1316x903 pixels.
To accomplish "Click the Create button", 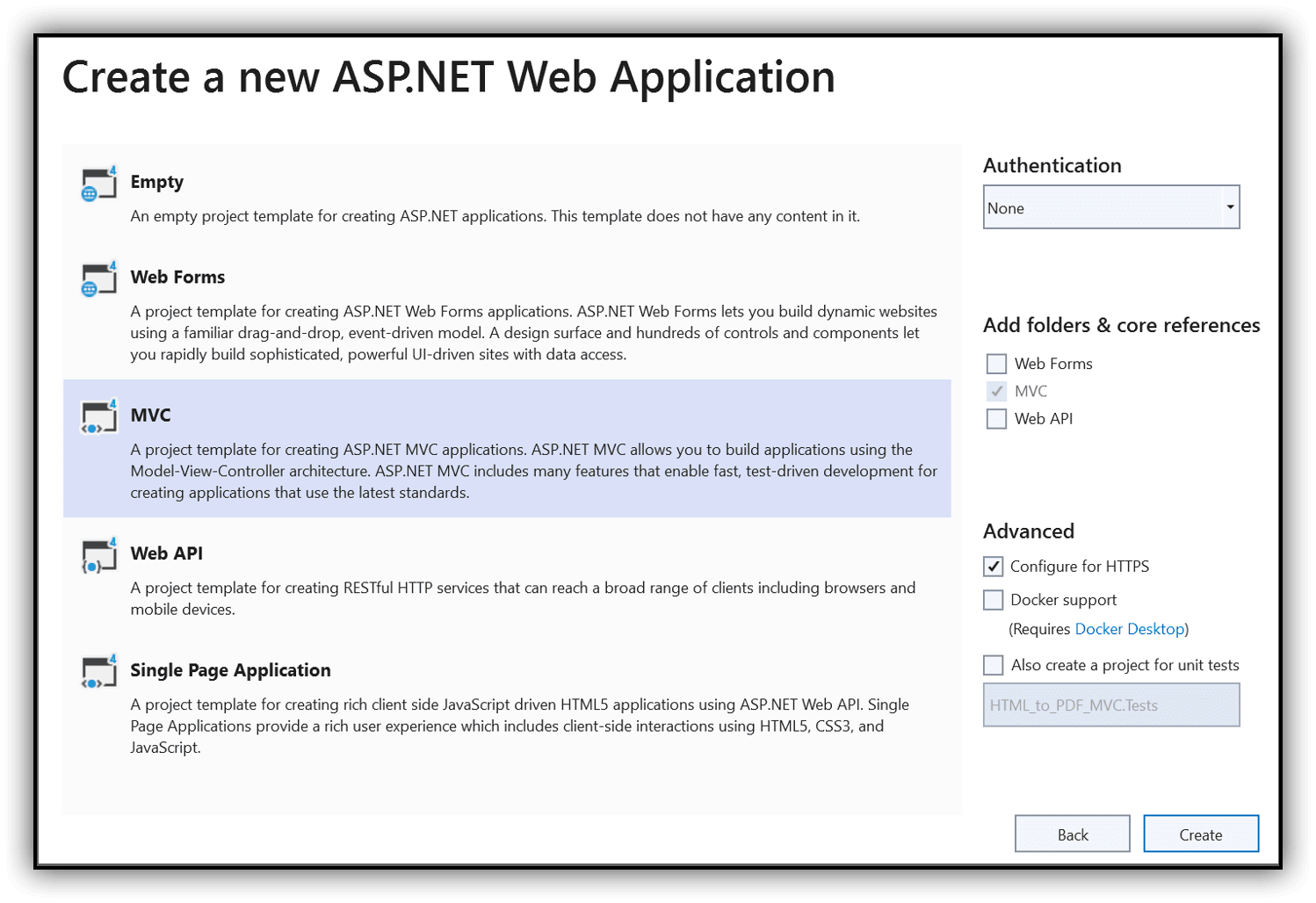I will pos(1201,834).
